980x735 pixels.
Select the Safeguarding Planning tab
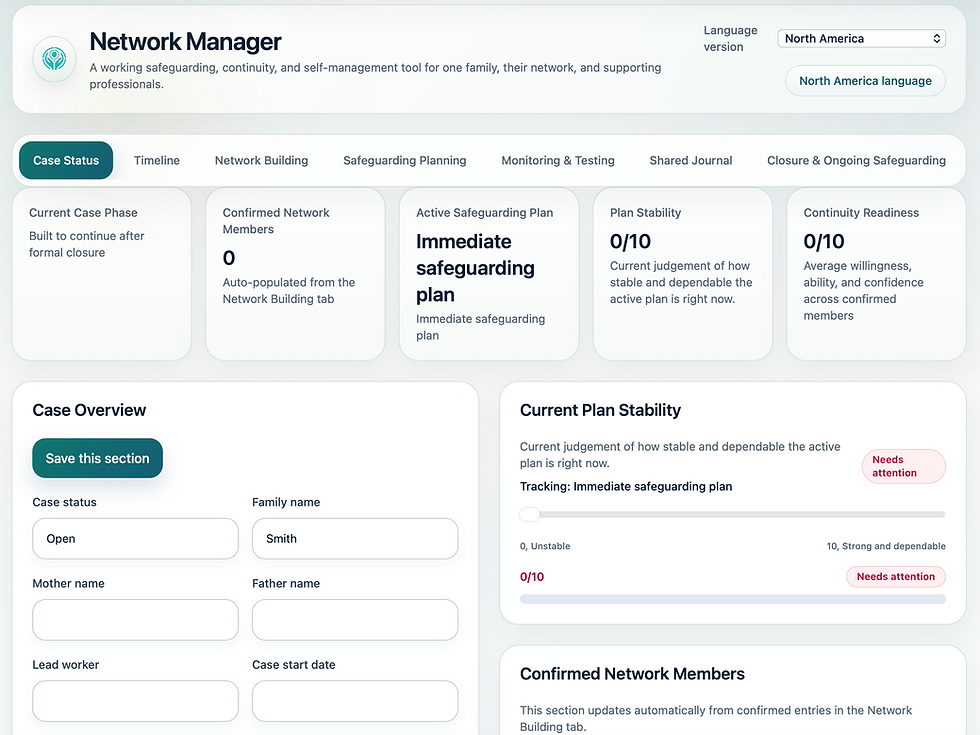404,160
